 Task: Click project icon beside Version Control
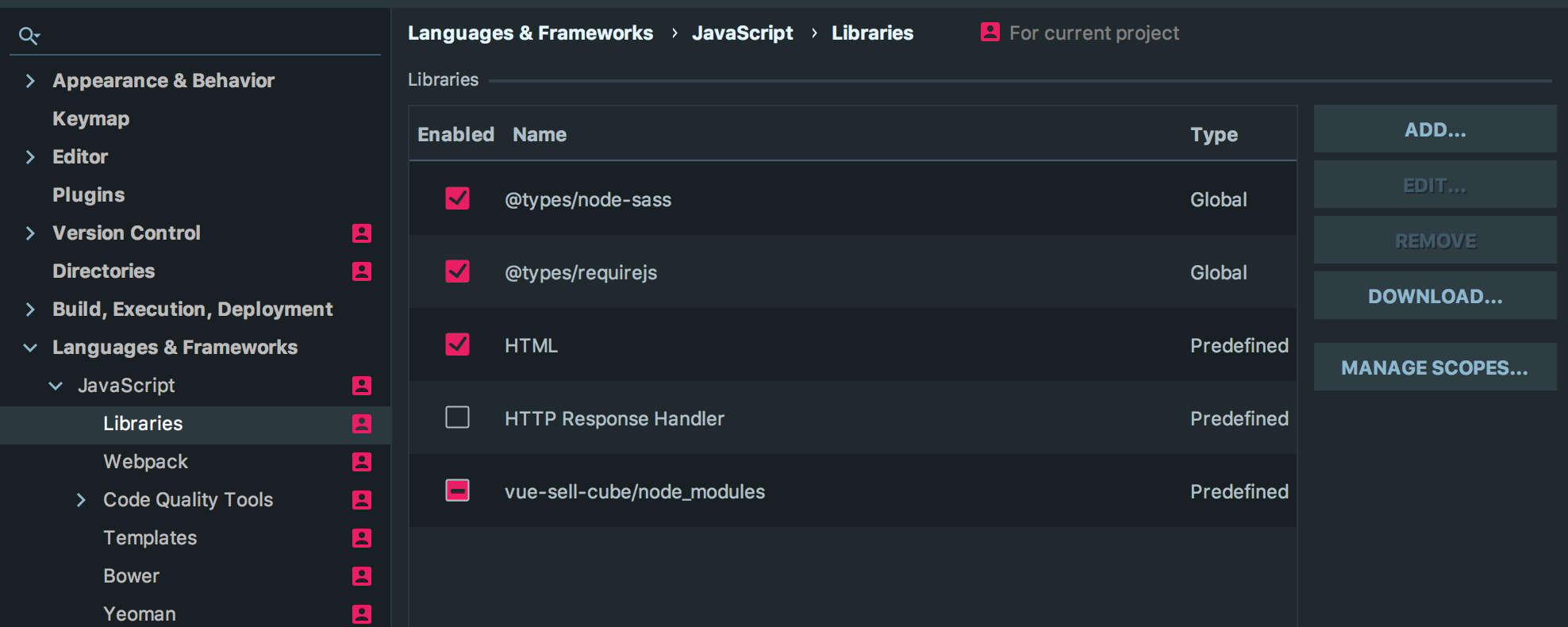(362, 233)
